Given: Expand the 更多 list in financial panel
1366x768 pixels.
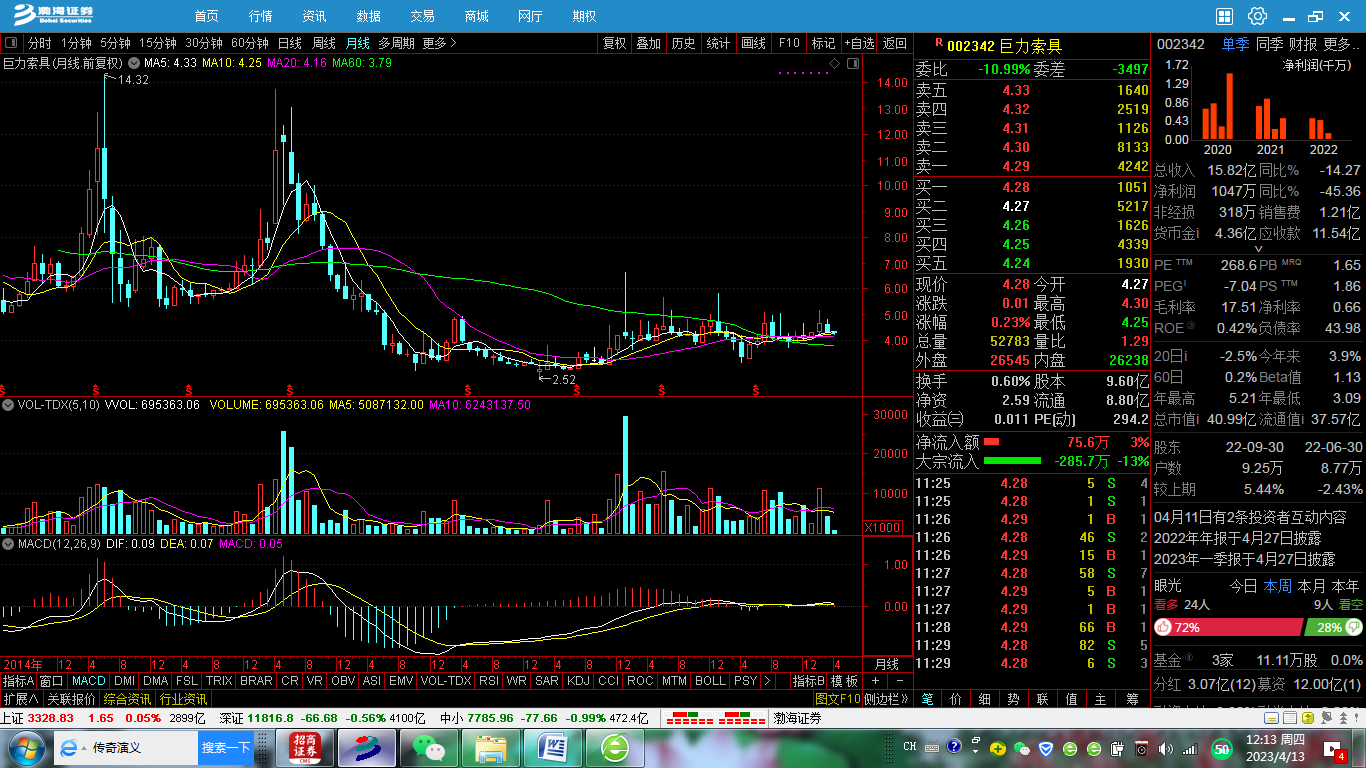Looking at the screenshot, I should click(x=1342, y=44).
